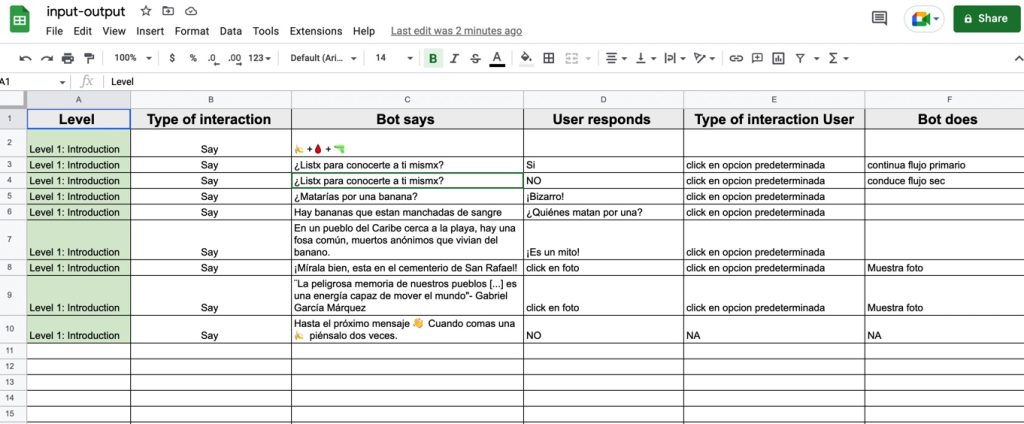Viewport: 1024px width, 424px height.
Task: Open the View menu
Action: pos(114,31)
